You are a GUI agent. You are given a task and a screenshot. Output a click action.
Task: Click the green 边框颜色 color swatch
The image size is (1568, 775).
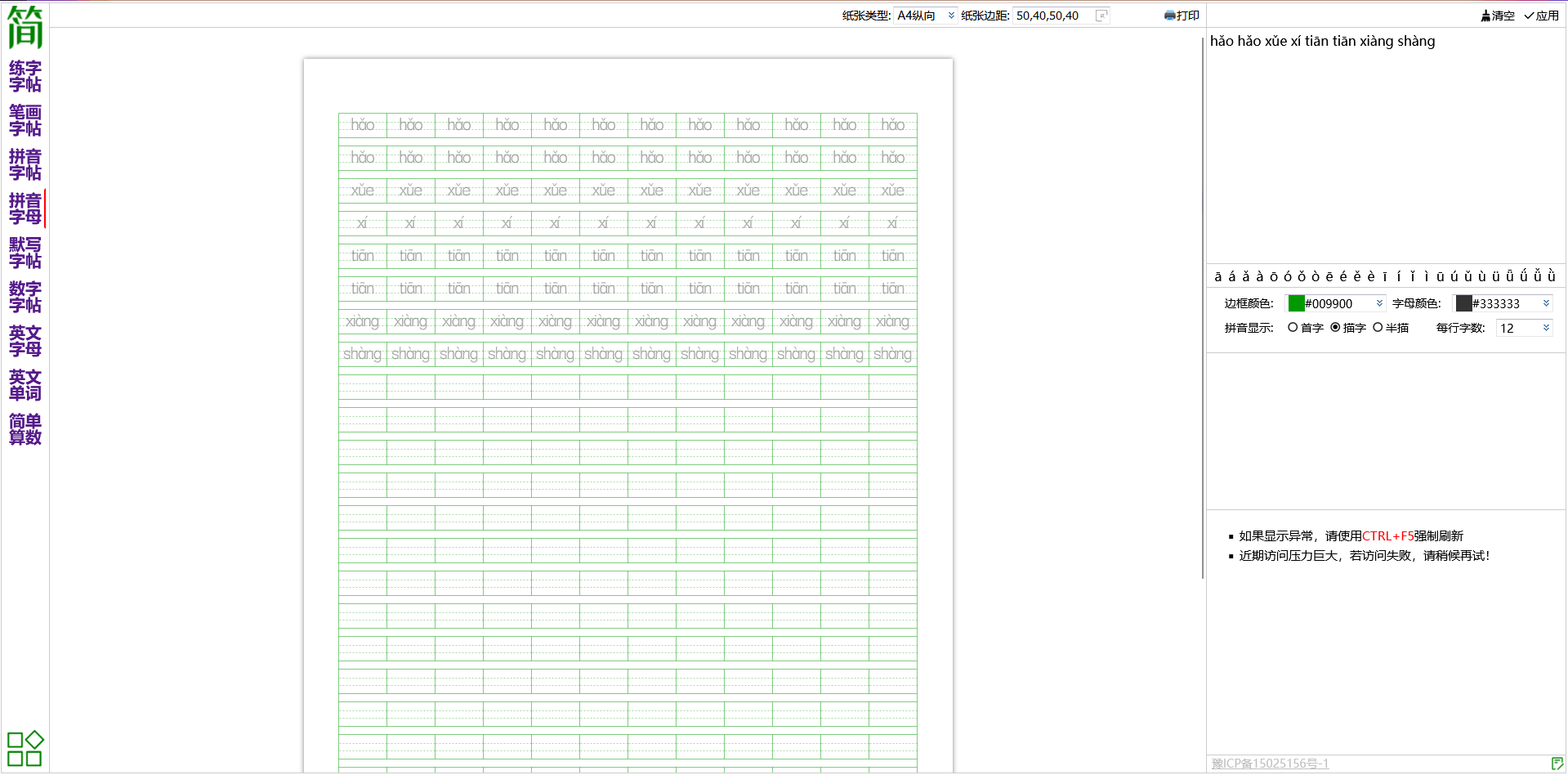pyautogui.click(x=1296, y=303)
